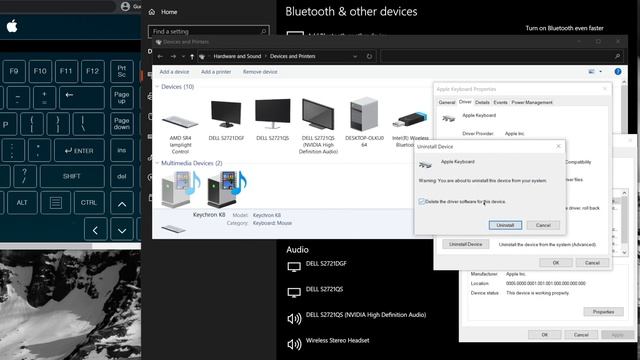Click the driver list scrollbar down arrow
The height and width of the screenshot is (360, 640).
click(x=624, y=252)
